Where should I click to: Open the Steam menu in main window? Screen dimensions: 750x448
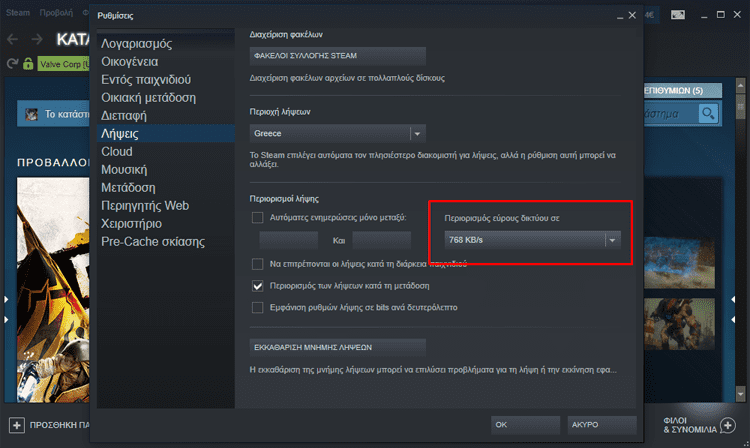tap(18, 12)
